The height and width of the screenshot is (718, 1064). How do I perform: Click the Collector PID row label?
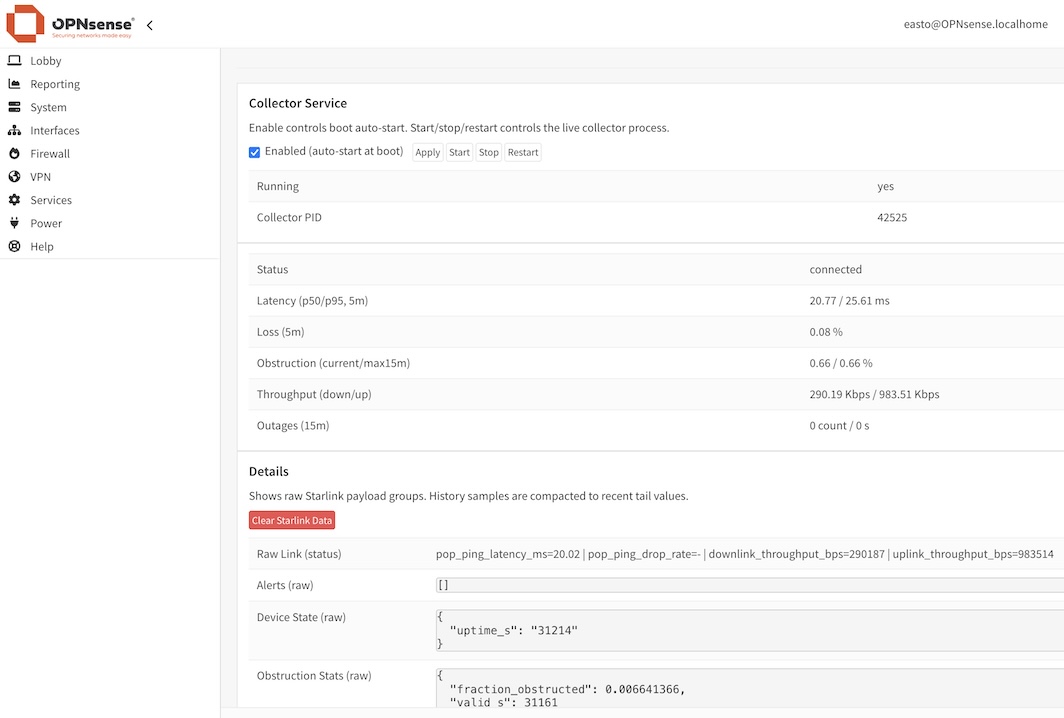[289, 217]
